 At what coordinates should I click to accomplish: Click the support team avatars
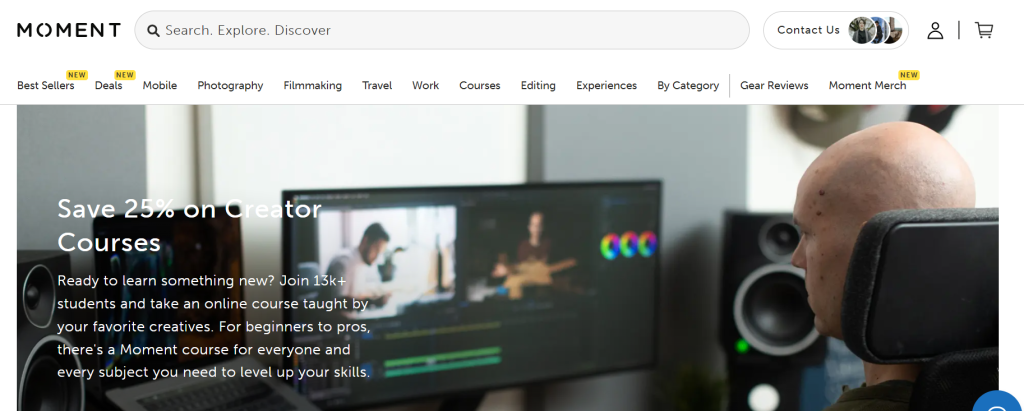coord(875,30)
